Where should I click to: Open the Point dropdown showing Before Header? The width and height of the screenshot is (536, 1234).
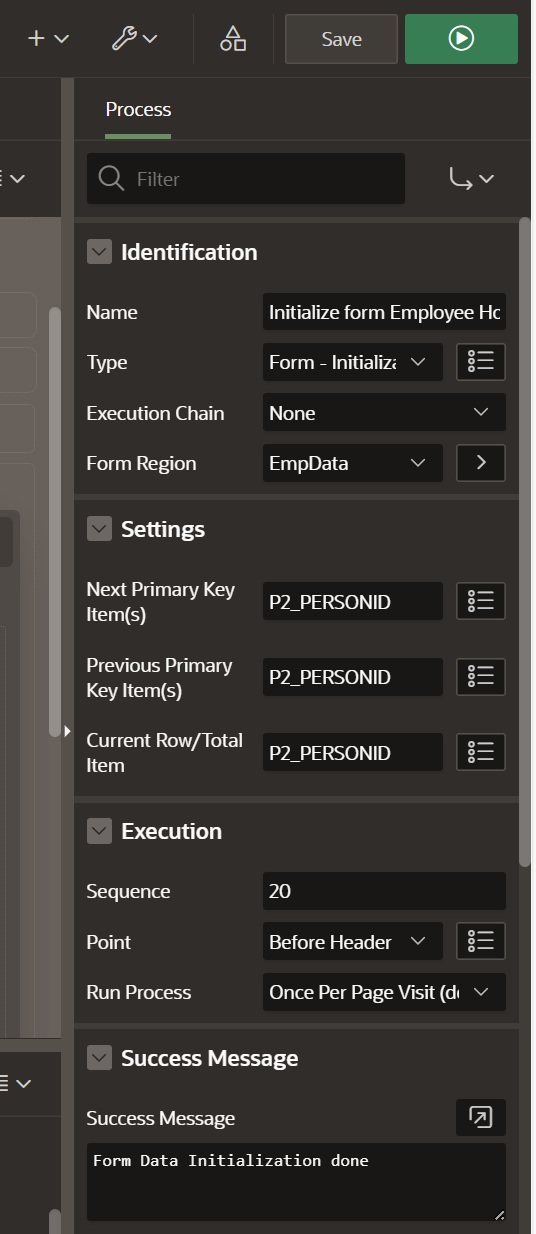point(353,942)
